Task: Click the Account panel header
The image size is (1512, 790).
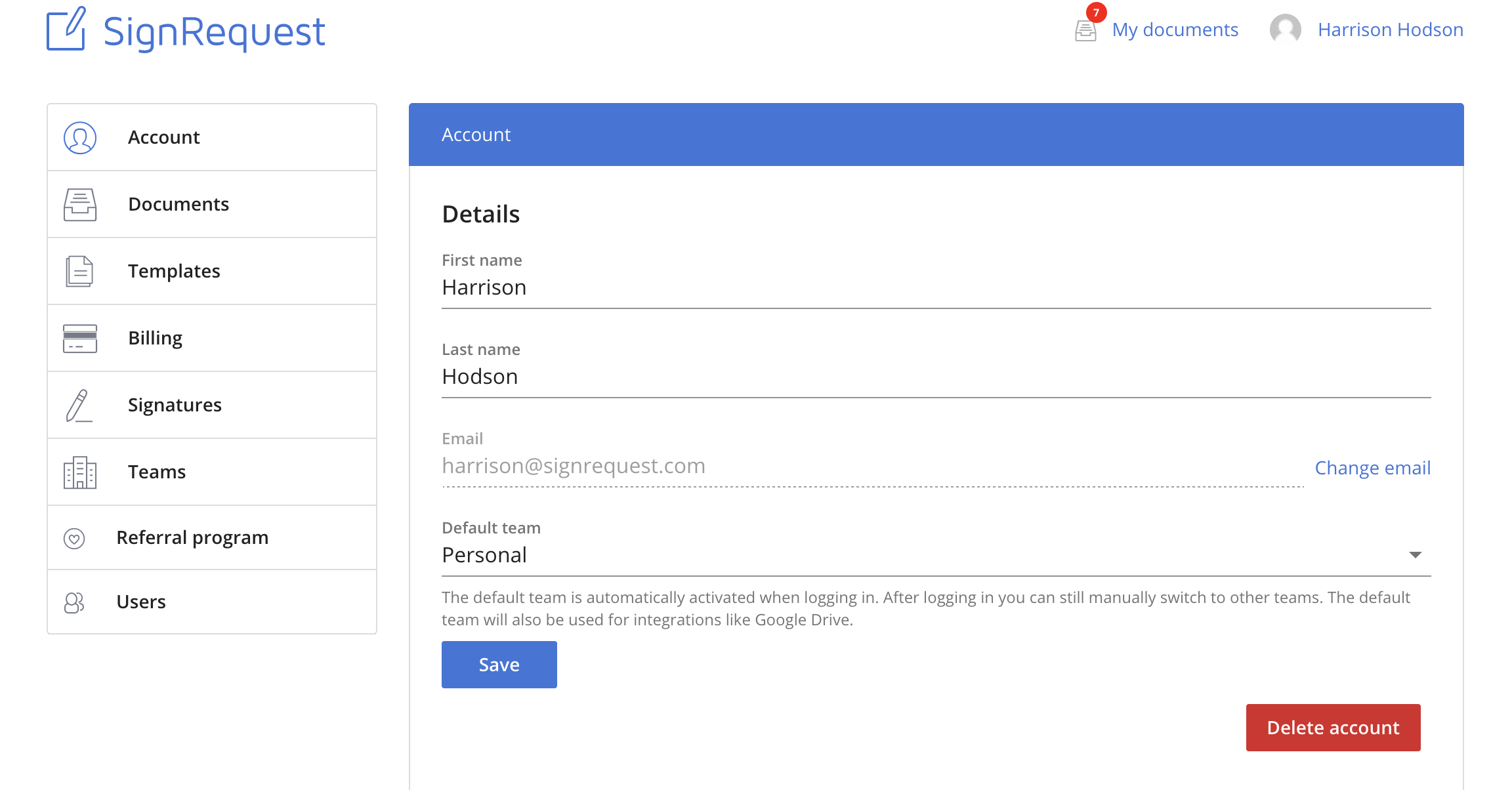Action: click(x=936, y=135)
